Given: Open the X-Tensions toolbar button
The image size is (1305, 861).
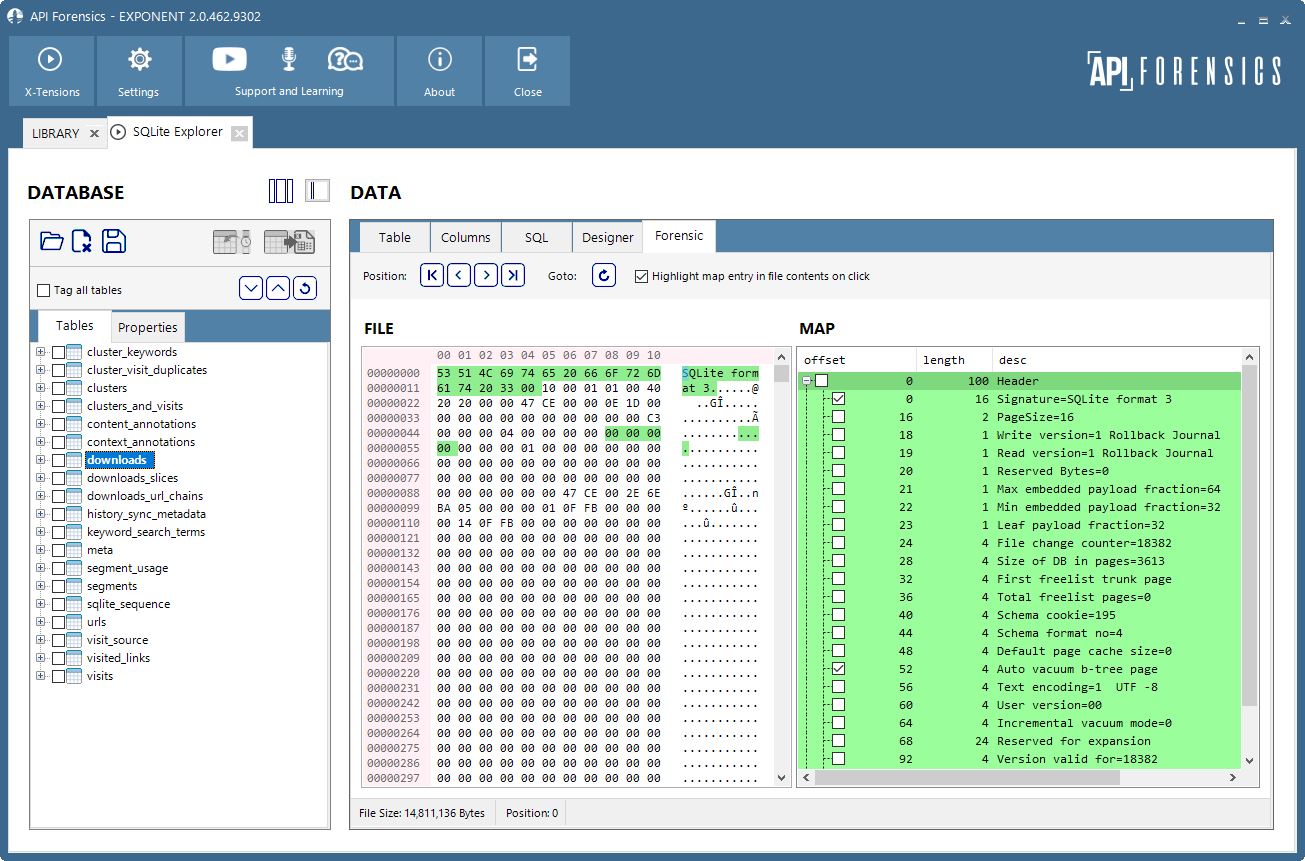Looking at the screenshot, I should pyautogui.click(x=52, y=71).
